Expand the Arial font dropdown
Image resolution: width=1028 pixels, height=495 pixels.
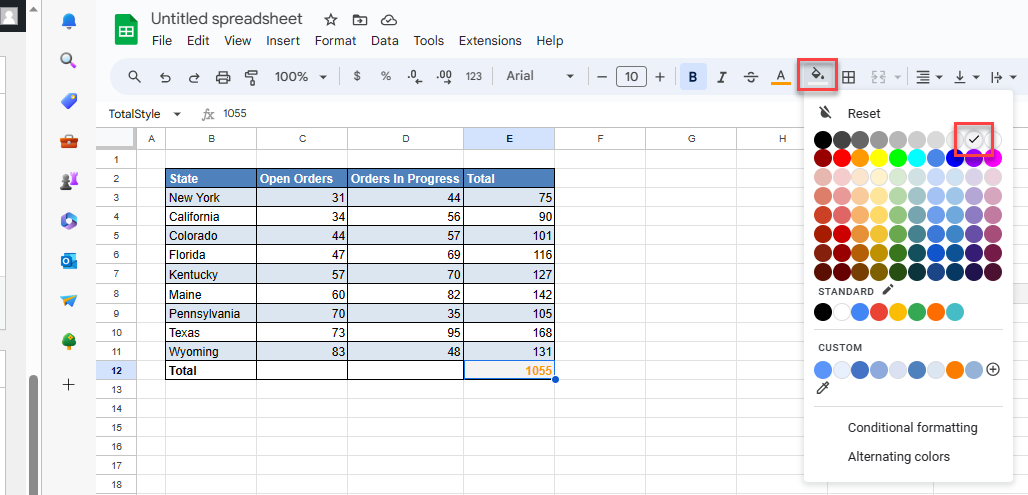click(540, 77)
